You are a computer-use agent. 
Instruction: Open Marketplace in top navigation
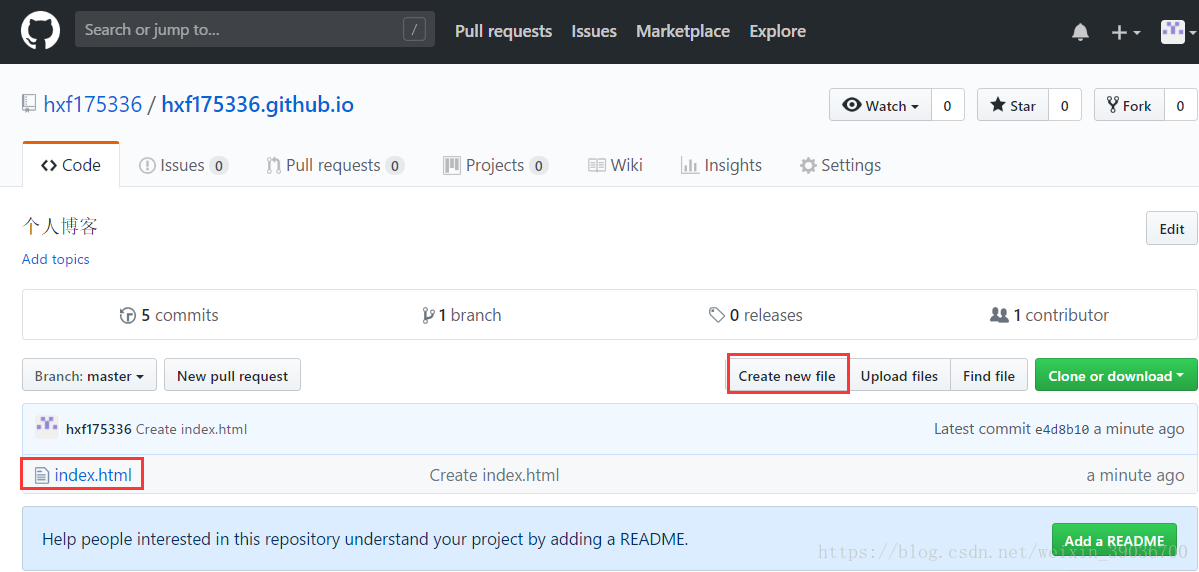[683, 31]
